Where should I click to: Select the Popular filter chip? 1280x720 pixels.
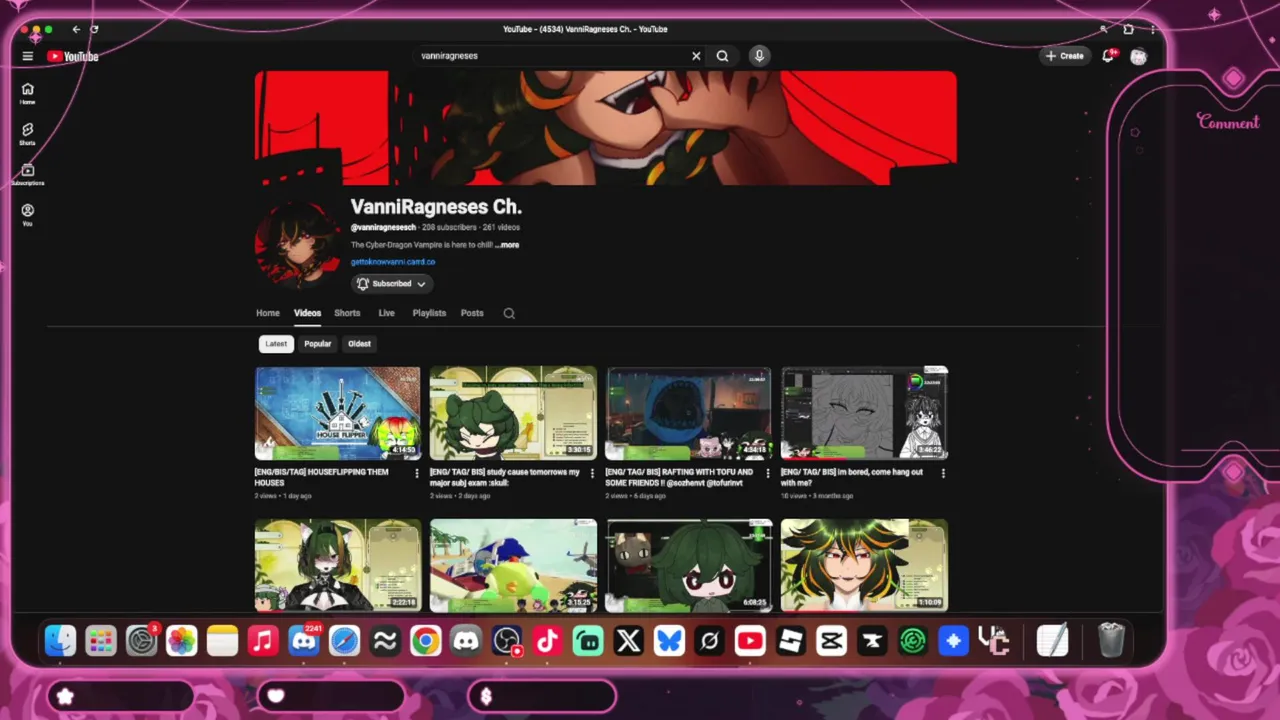pos(318,344)
